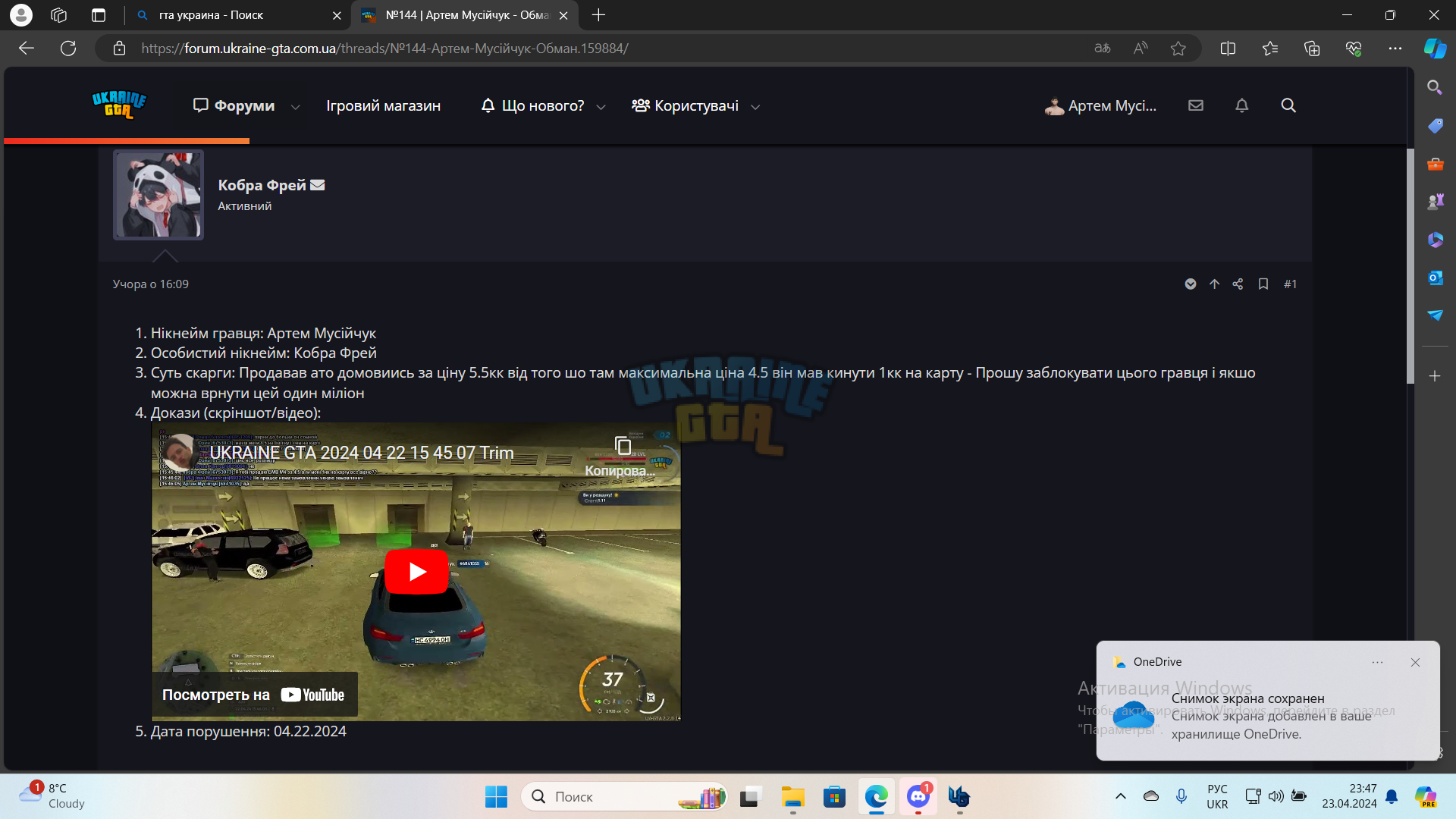
Task: Open browser Collections
Action: (1312, 49)
